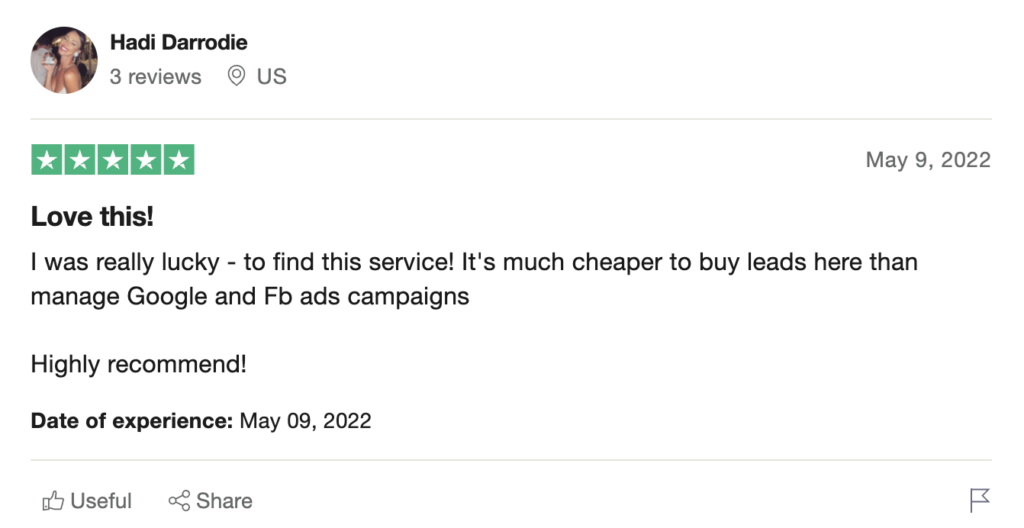Image resolution: width=1024 pixels, height=528 pixels.
Task: Click the "Highly recommend!" line
Action: click(x=139, y=365)
